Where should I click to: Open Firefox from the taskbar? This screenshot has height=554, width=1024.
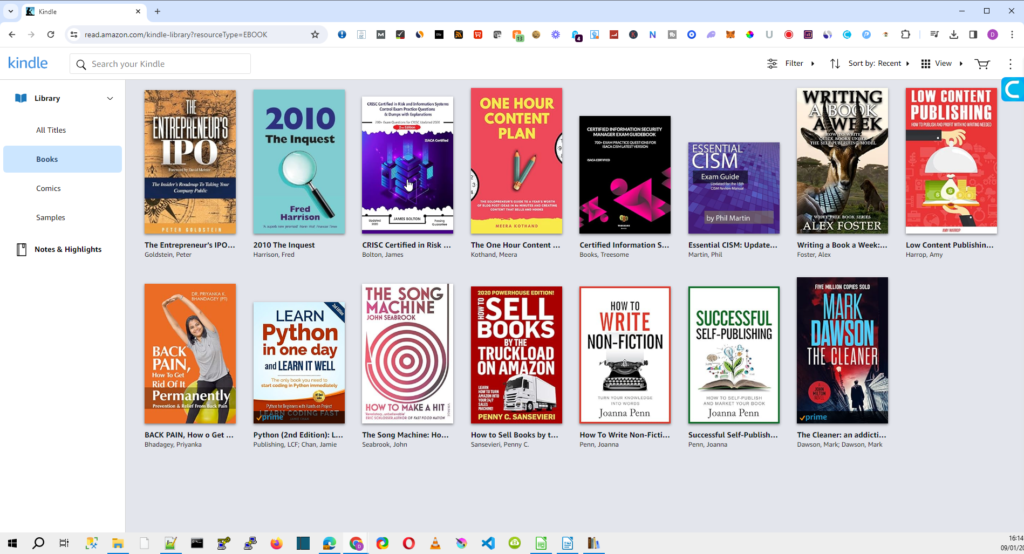point(276,543)
